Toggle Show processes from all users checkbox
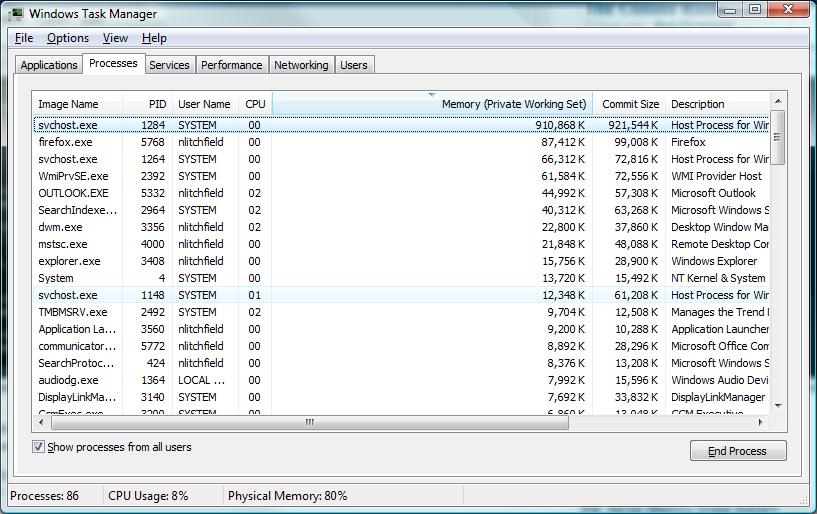 (x=39, y=447)
